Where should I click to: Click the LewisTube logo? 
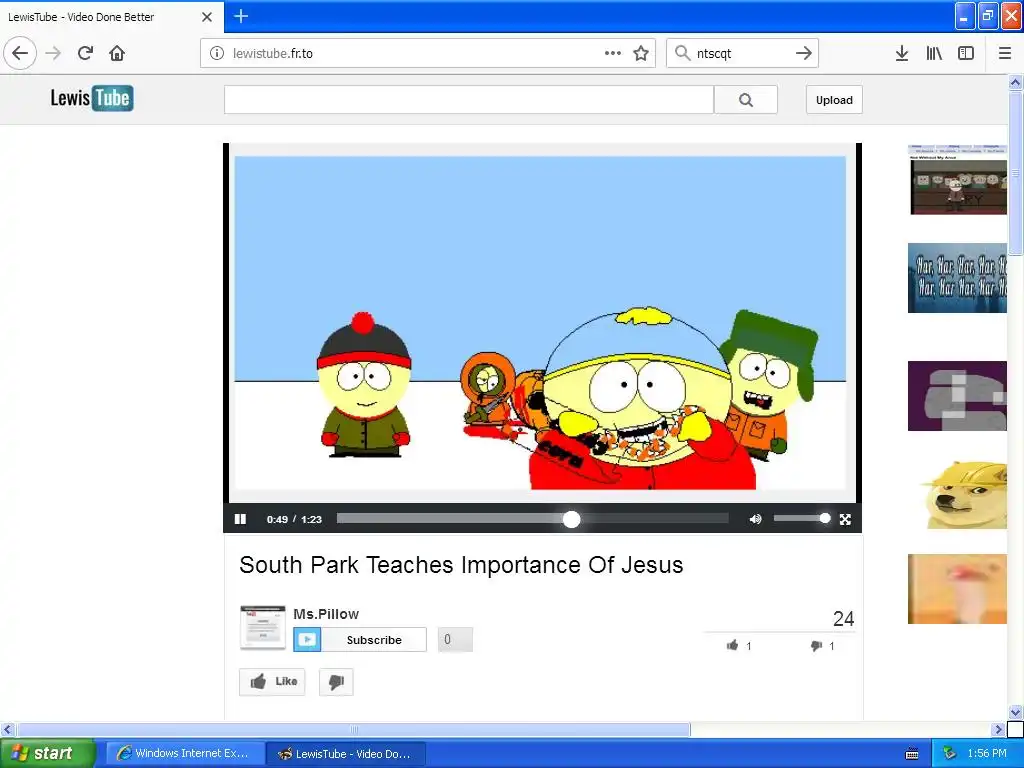tap(92, 98)
